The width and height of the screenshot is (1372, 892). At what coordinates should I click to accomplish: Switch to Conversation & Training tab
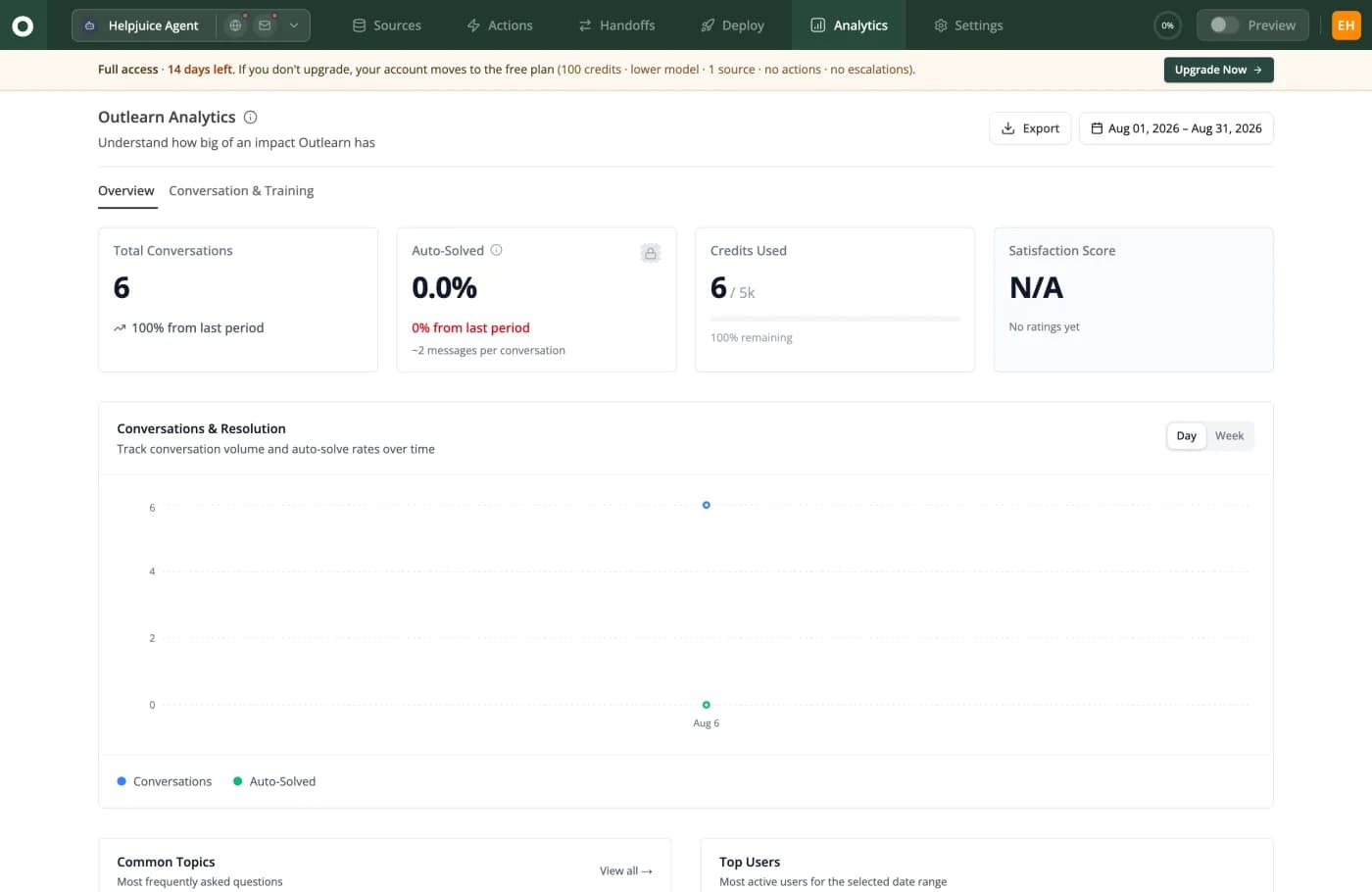(241, 191)
